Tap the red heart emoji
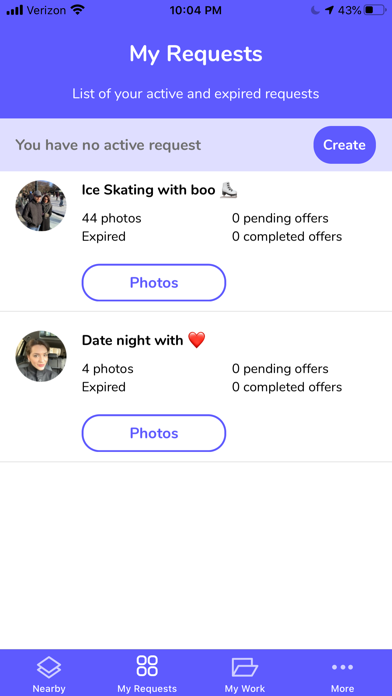This screenshot has width=392, height=696. [x=197, y=340]
